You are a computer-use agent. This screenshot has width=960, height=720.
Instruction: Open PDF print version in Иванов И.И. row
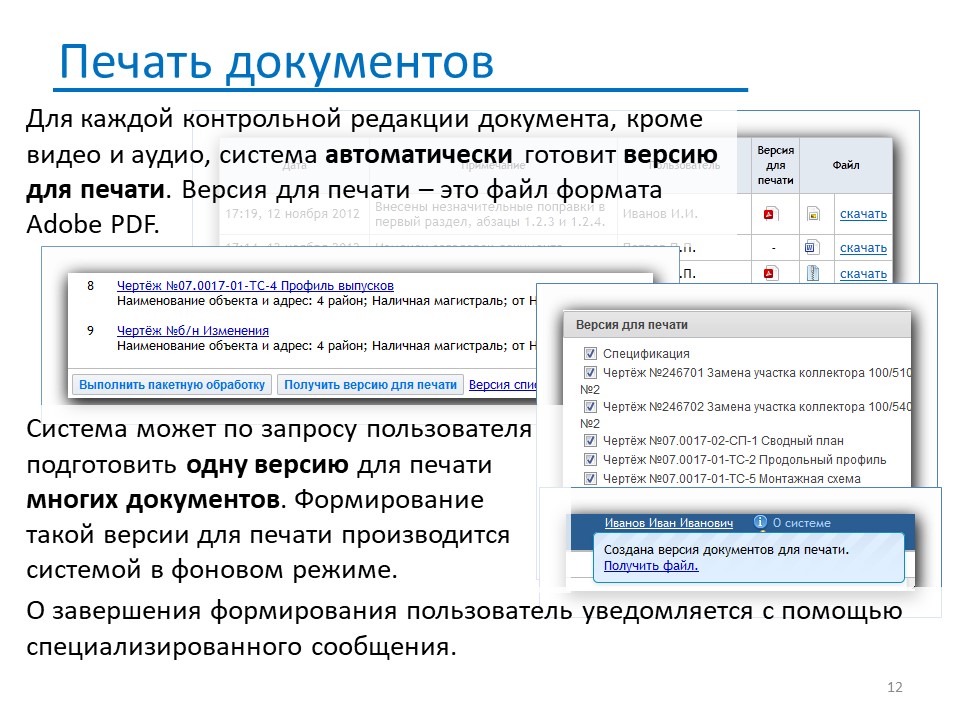click(770, 214)
